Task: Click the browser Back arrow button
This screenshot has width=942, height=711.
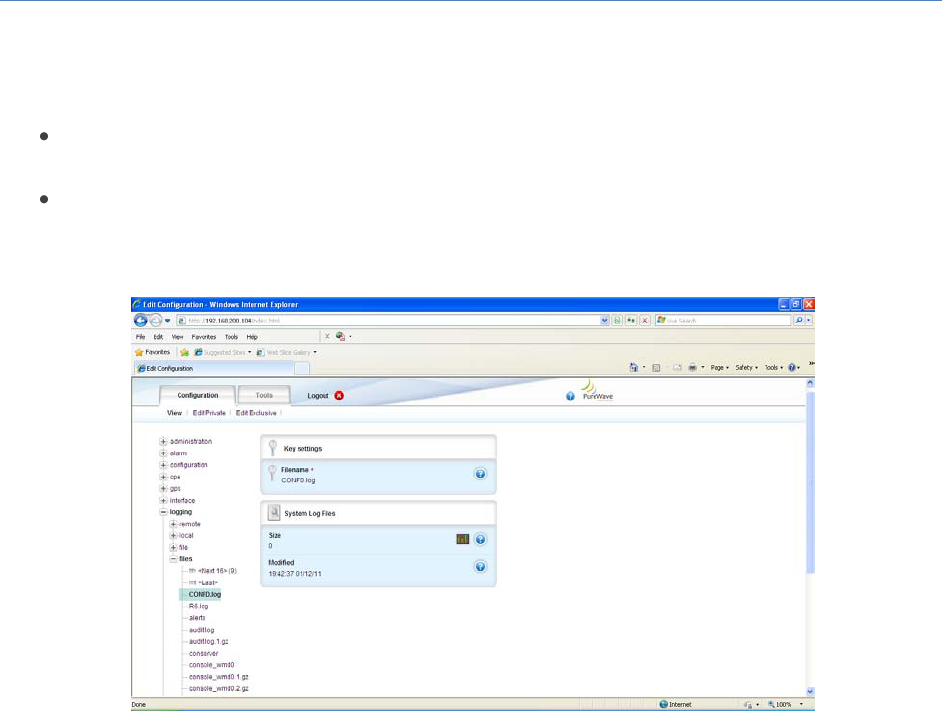Action: pos(141,320)
